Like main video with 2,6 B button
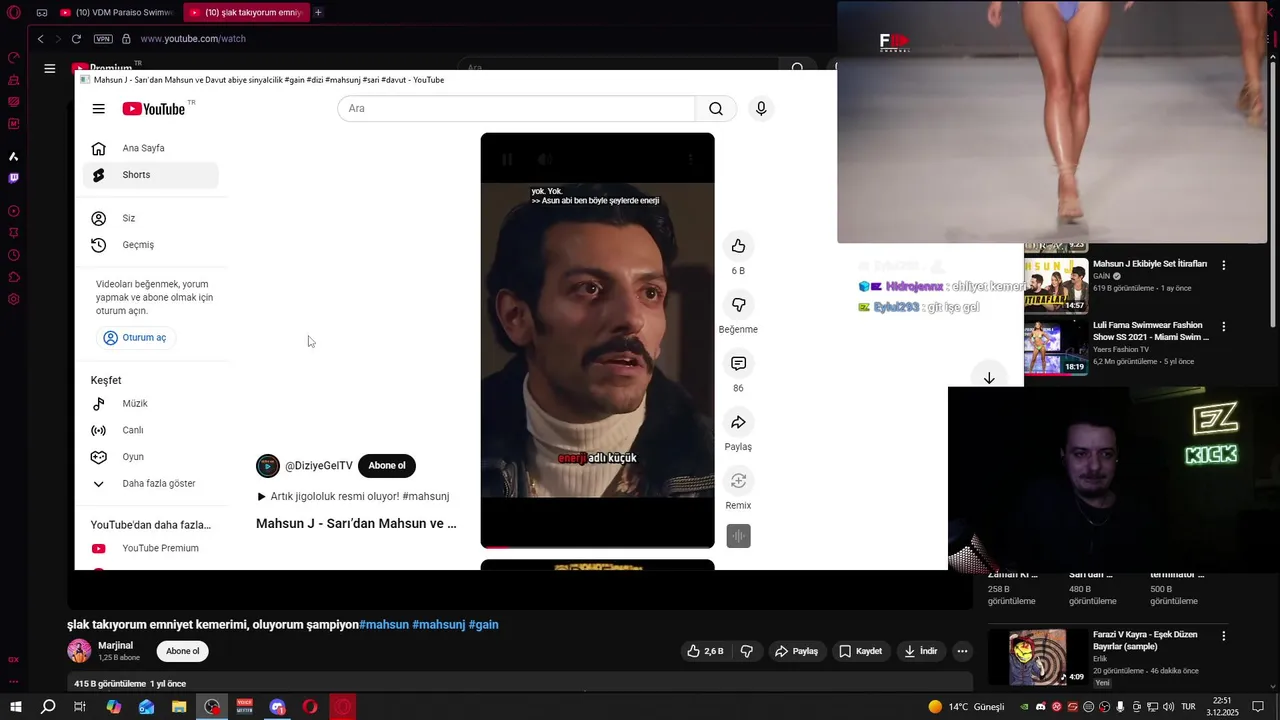Image resolution: width=1280 pixels, height=720 pixels. [705, 651]
